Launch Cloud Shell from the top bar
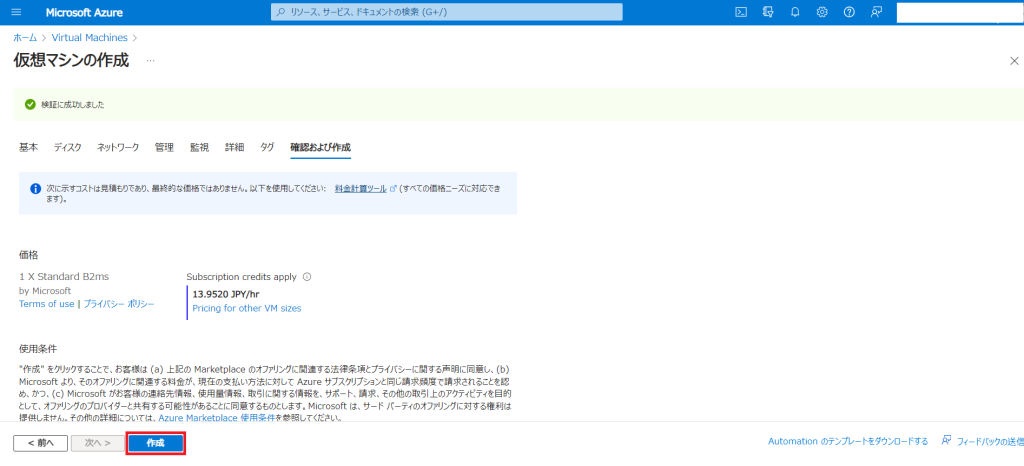 click(741, 12)
